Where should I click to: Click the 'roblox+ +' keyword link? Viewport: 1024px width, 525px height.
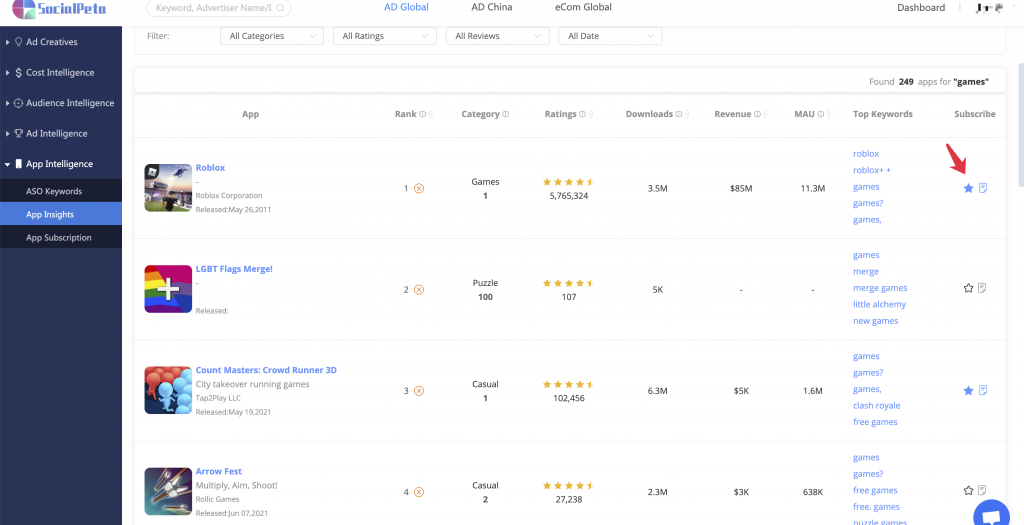click(x=872, y=170)
